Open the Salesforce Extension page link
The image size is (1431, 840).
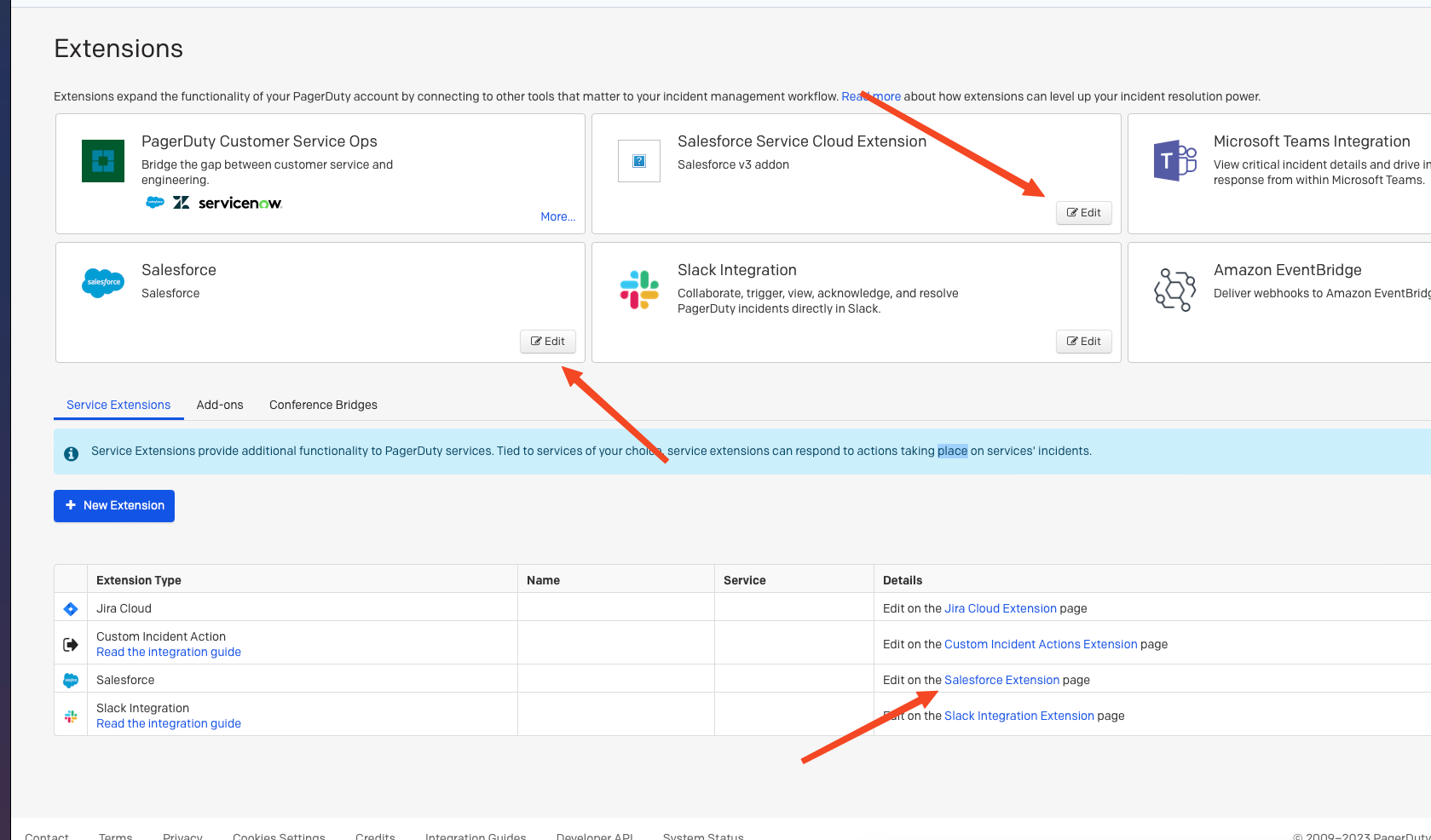[x=1001, y=680]
